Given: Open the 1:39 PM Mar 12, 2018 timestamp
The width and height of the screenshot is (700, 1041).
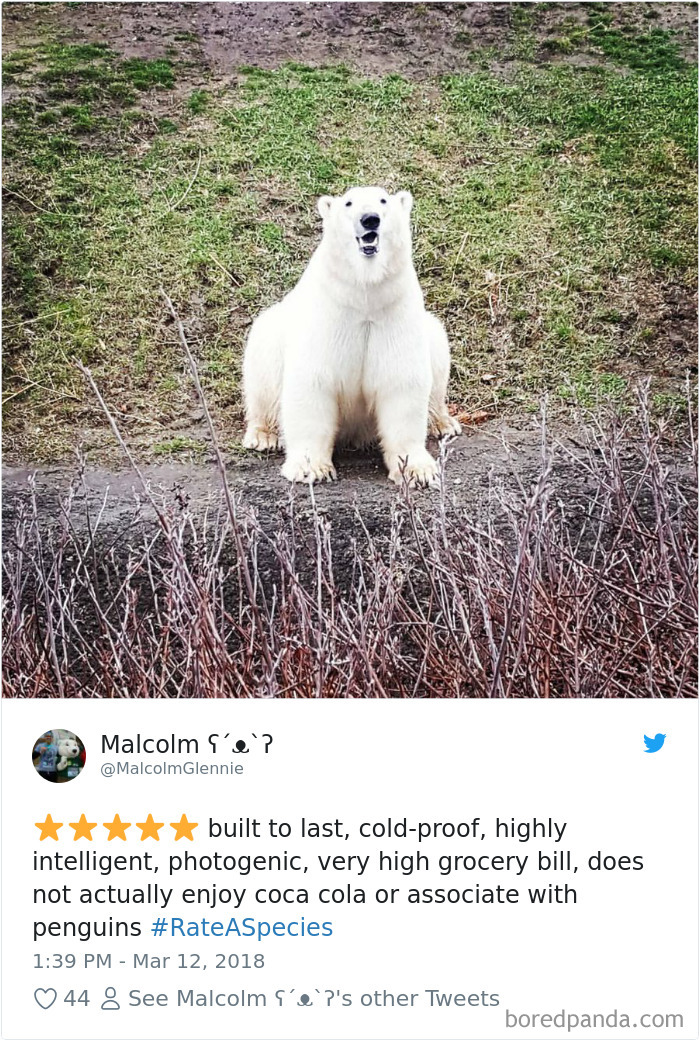Looking at the screenshot, I should [149, 961].
